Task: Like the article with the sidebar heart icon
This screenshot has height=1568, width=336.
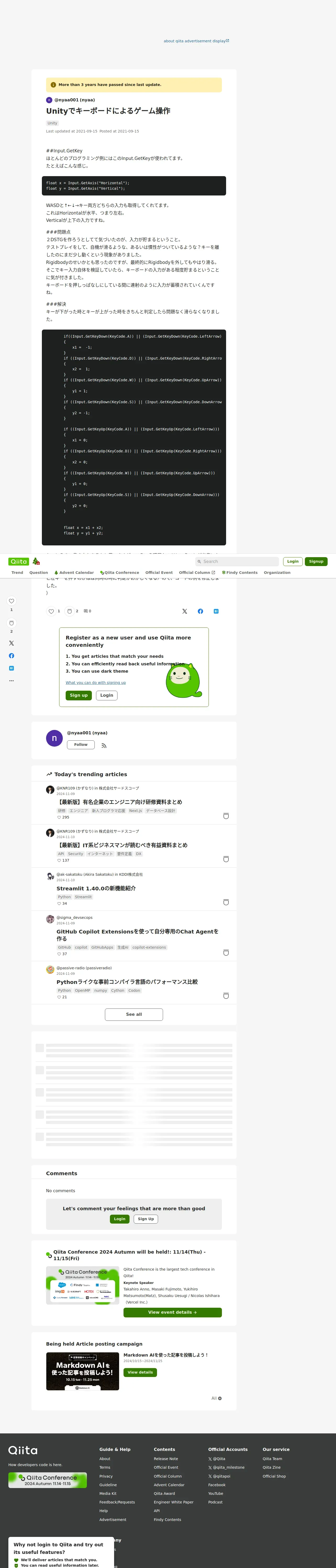Action: [x=11, y=601]
